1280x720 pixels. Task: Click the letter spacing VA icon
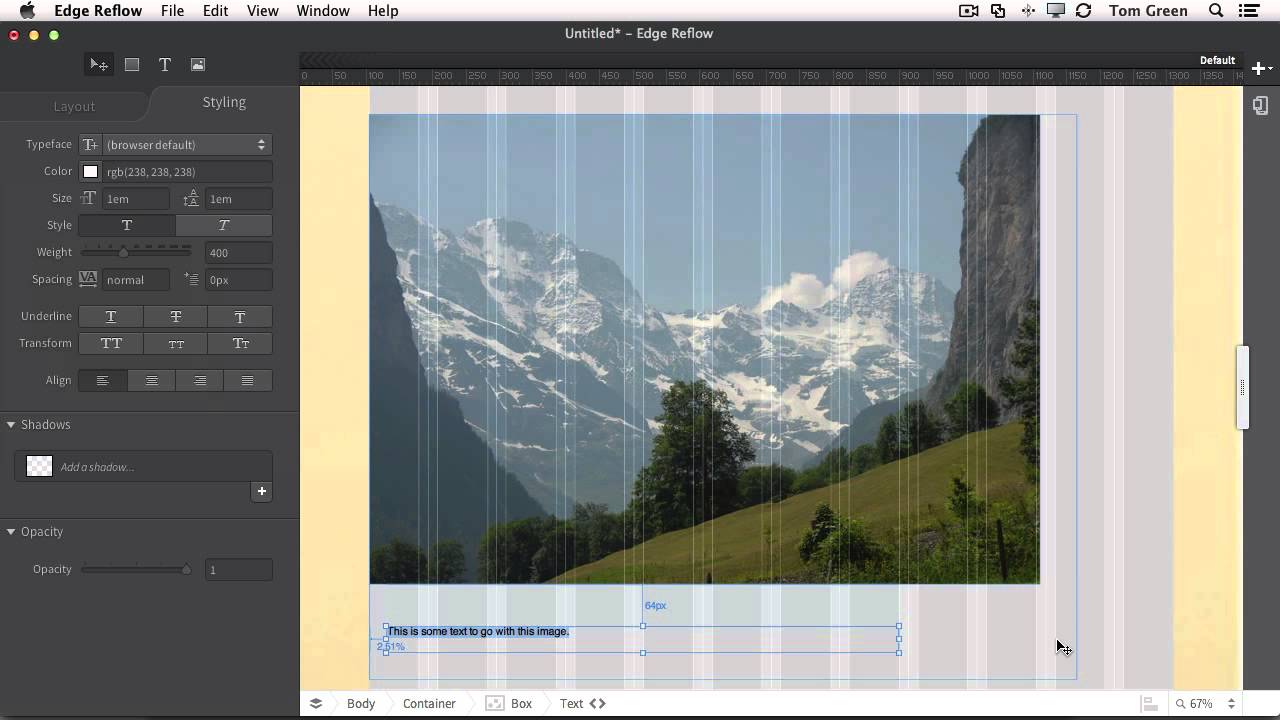click(88, 279)
